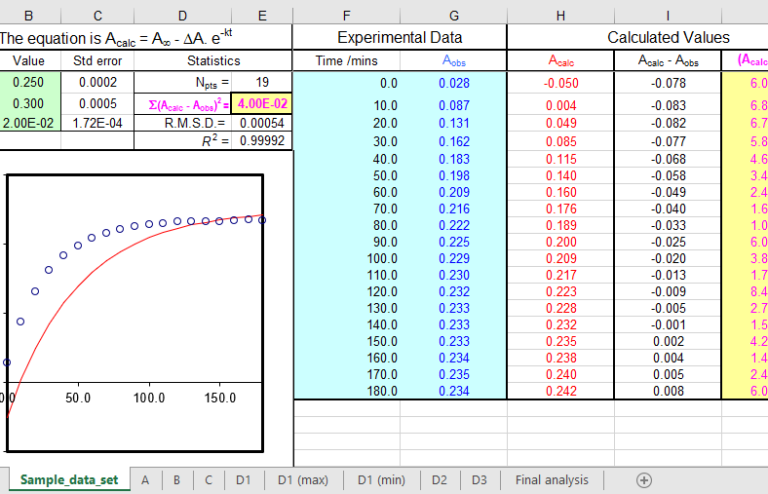Click the Experimental Data header cell

coord(400,37)
